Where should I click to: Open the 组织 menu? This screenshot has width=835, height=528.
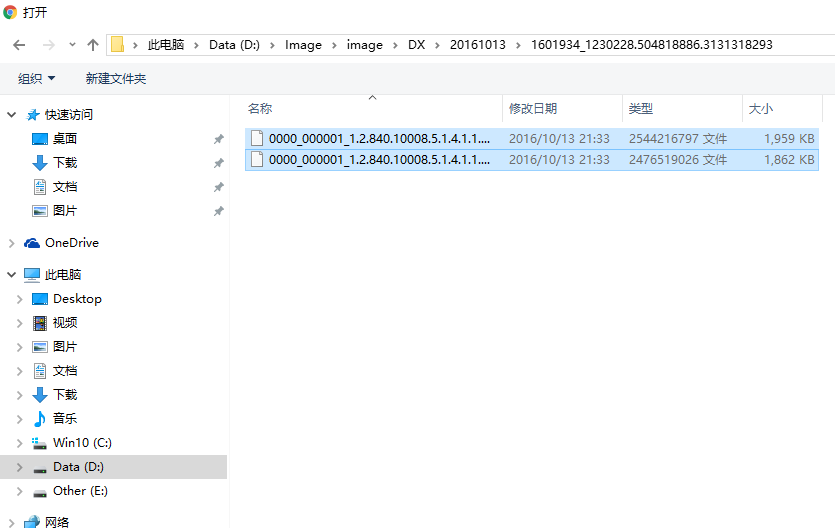36,78
